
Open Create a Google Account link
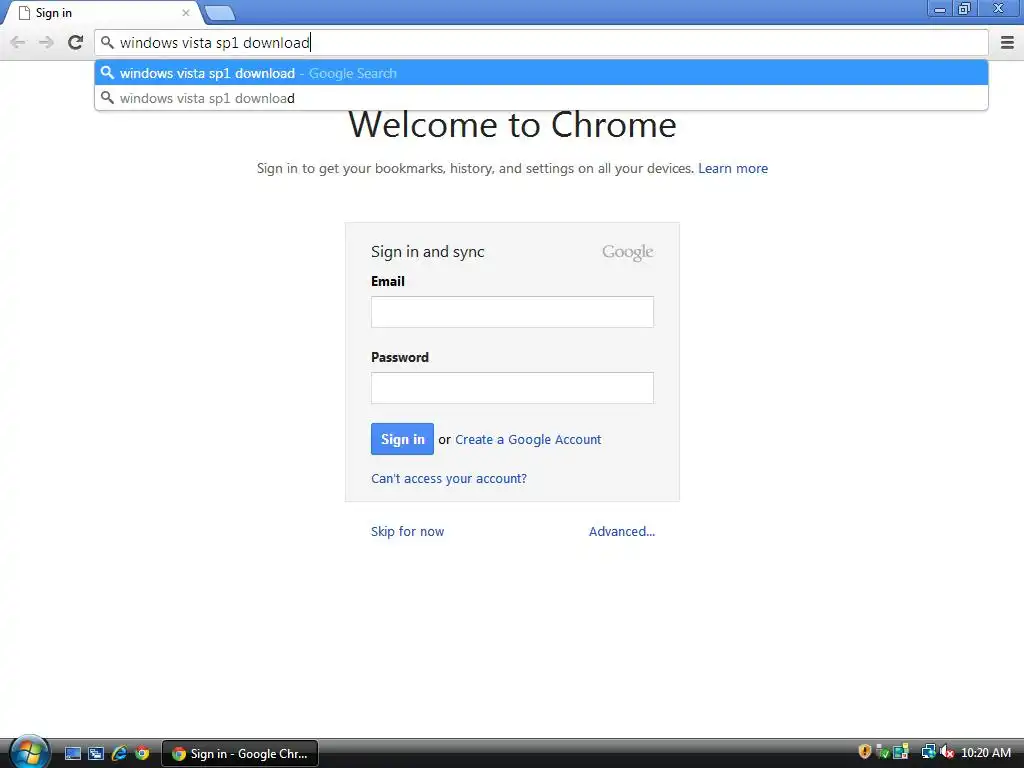point(528,440)
